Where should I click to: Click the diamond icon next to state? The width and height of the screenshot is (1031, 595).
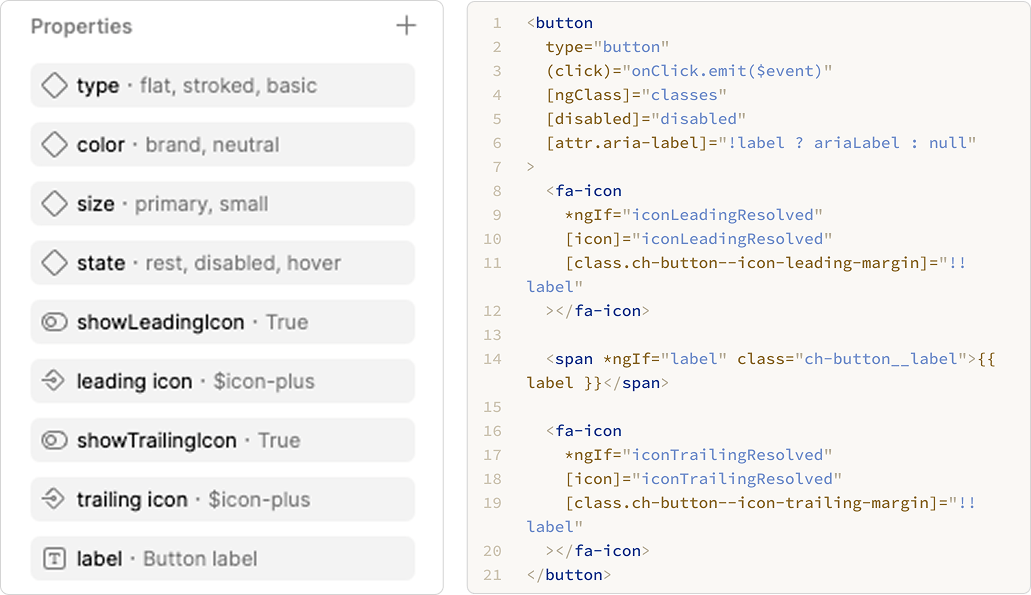coord(54,263)
